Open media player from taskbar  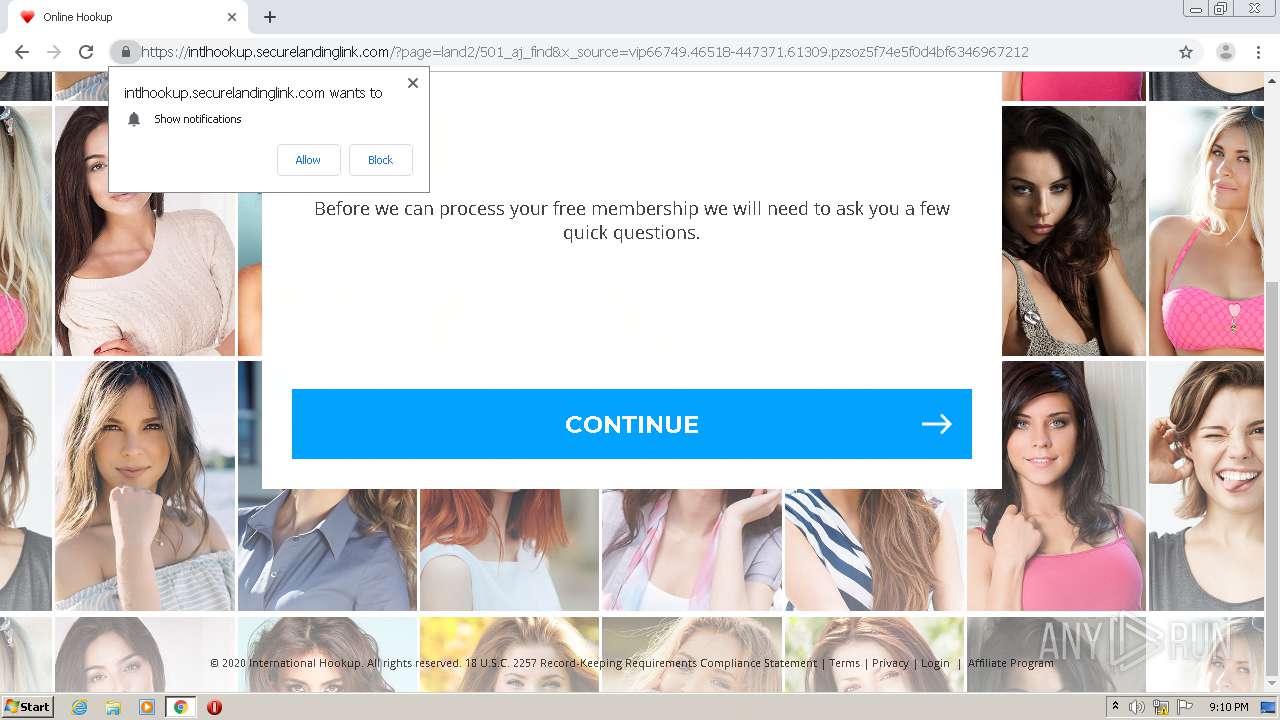tap(147, 707)
